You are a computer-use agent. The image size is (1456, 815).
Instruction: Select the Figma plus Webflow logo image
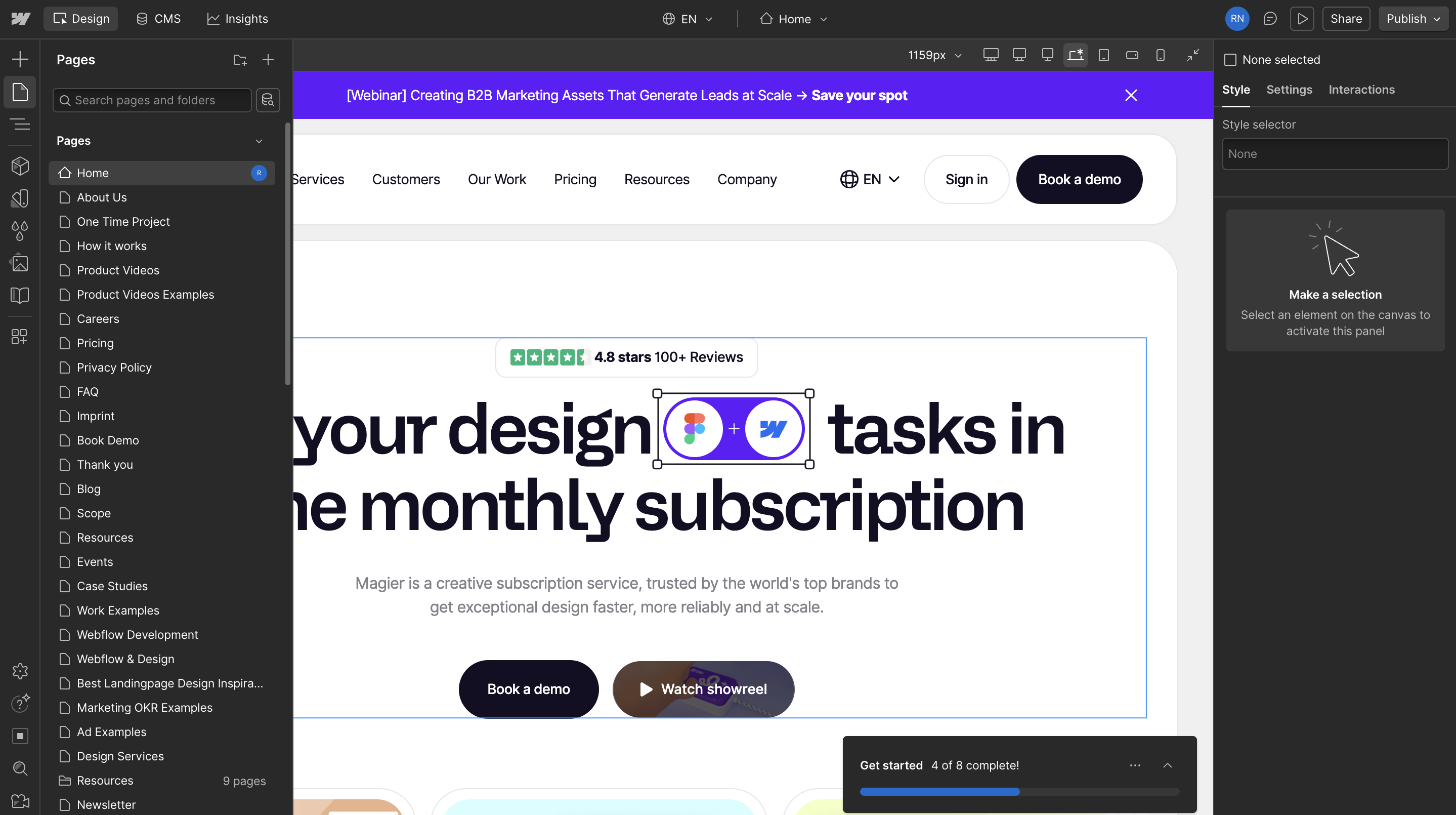point(733,429)
